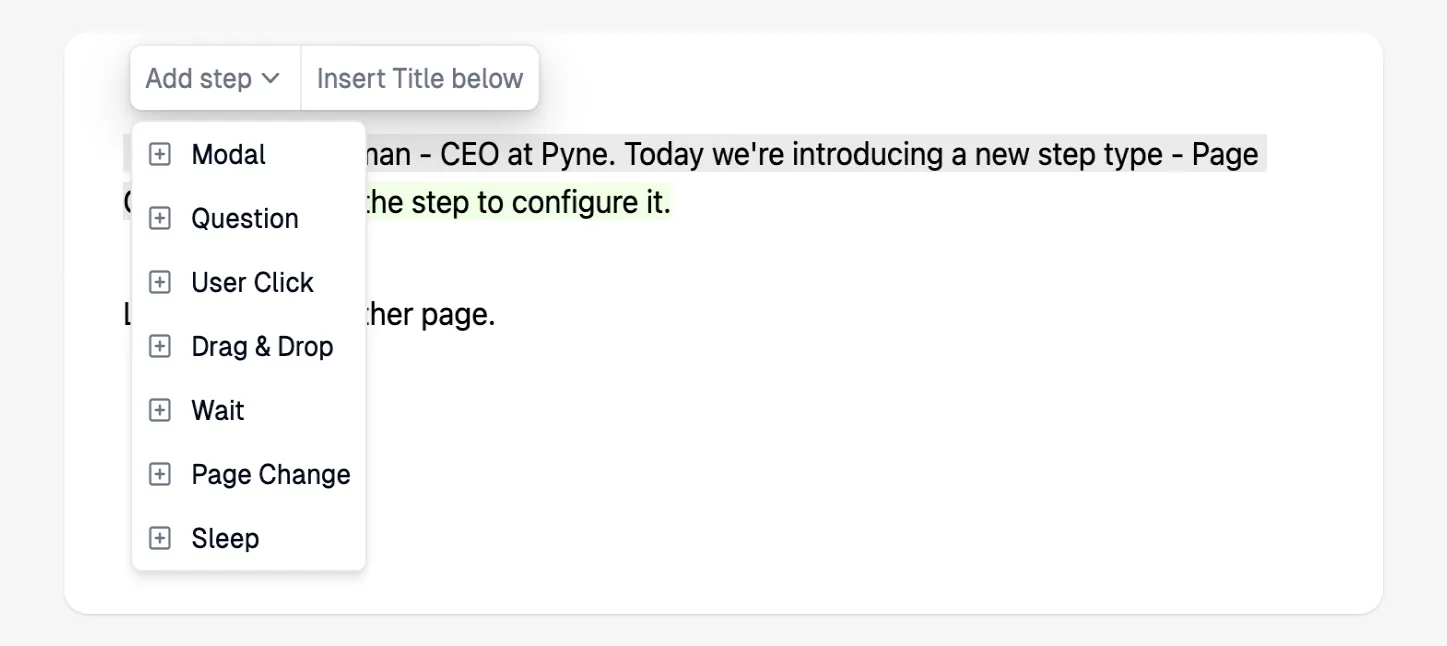Select Wait from the step menu
The image size is (1447, 646).
click(217, 410)
